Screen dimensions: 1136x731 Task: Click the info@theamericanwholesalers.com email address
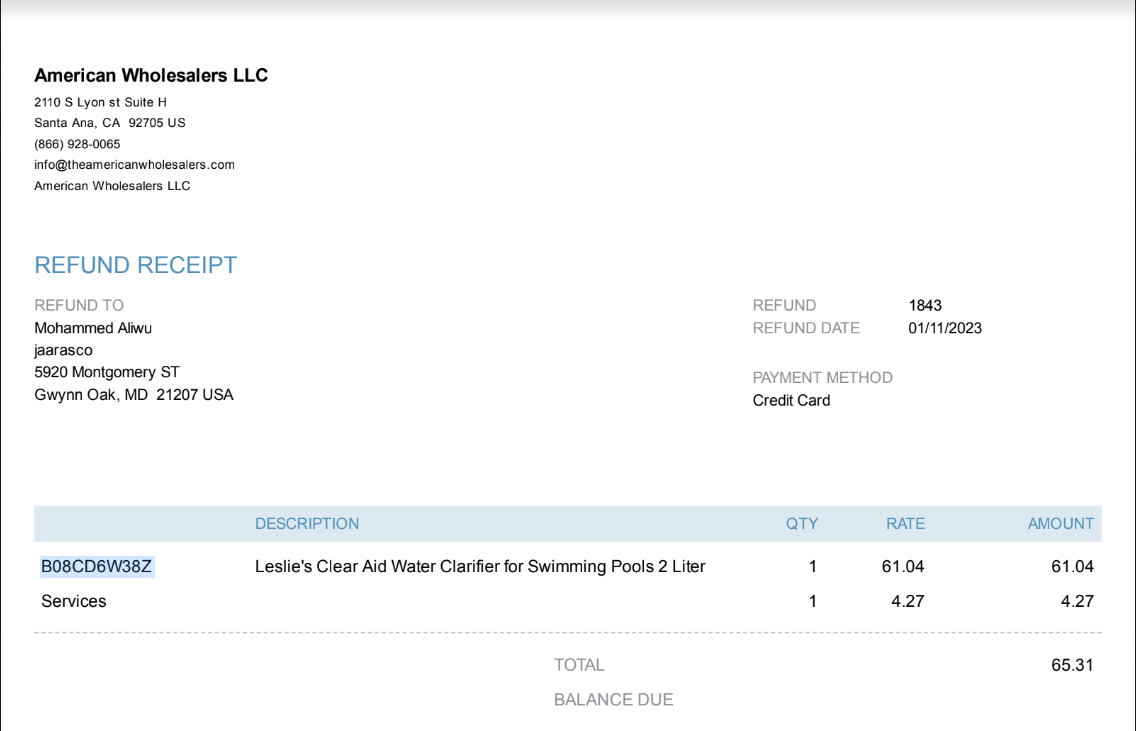134,164
